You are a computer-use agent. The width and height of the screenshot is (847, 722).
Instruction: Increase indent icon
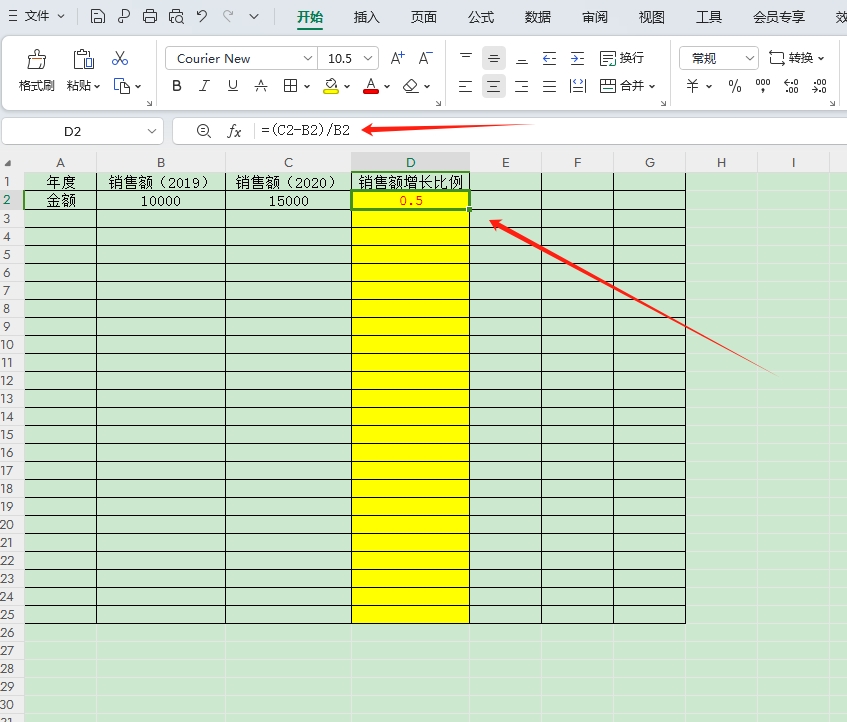tap(577, 58)
